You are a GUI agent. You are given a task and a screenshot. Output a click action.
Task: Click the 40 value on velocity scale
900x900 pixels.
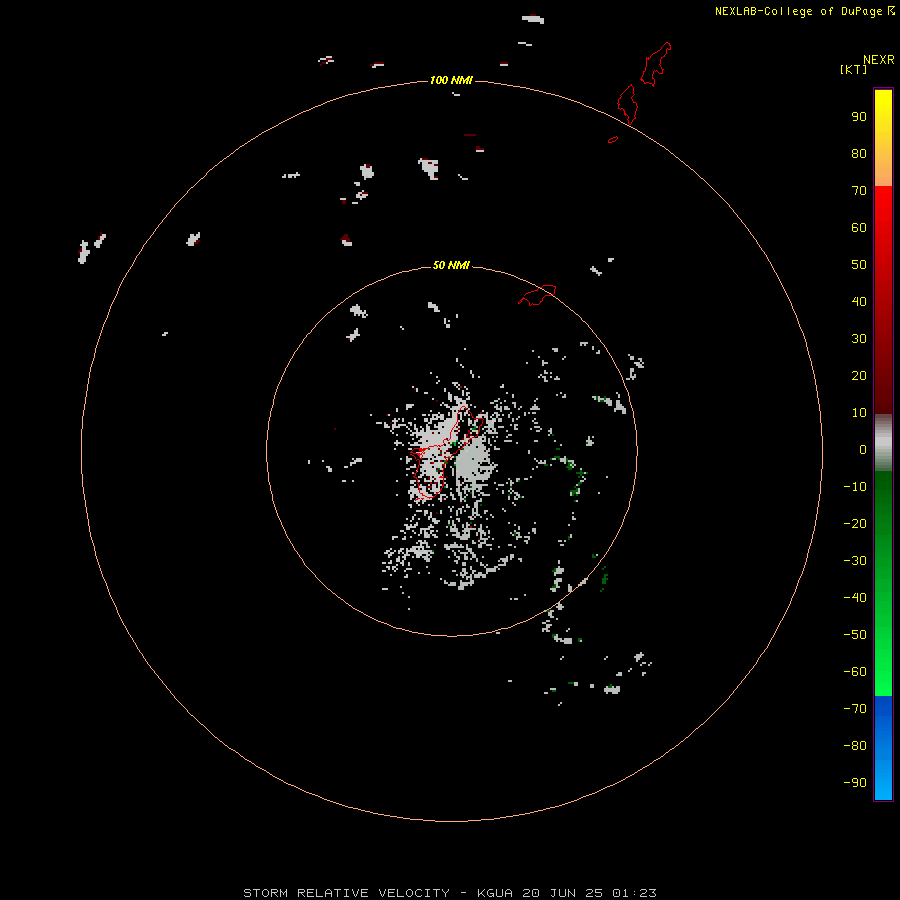tap(859, 301)
